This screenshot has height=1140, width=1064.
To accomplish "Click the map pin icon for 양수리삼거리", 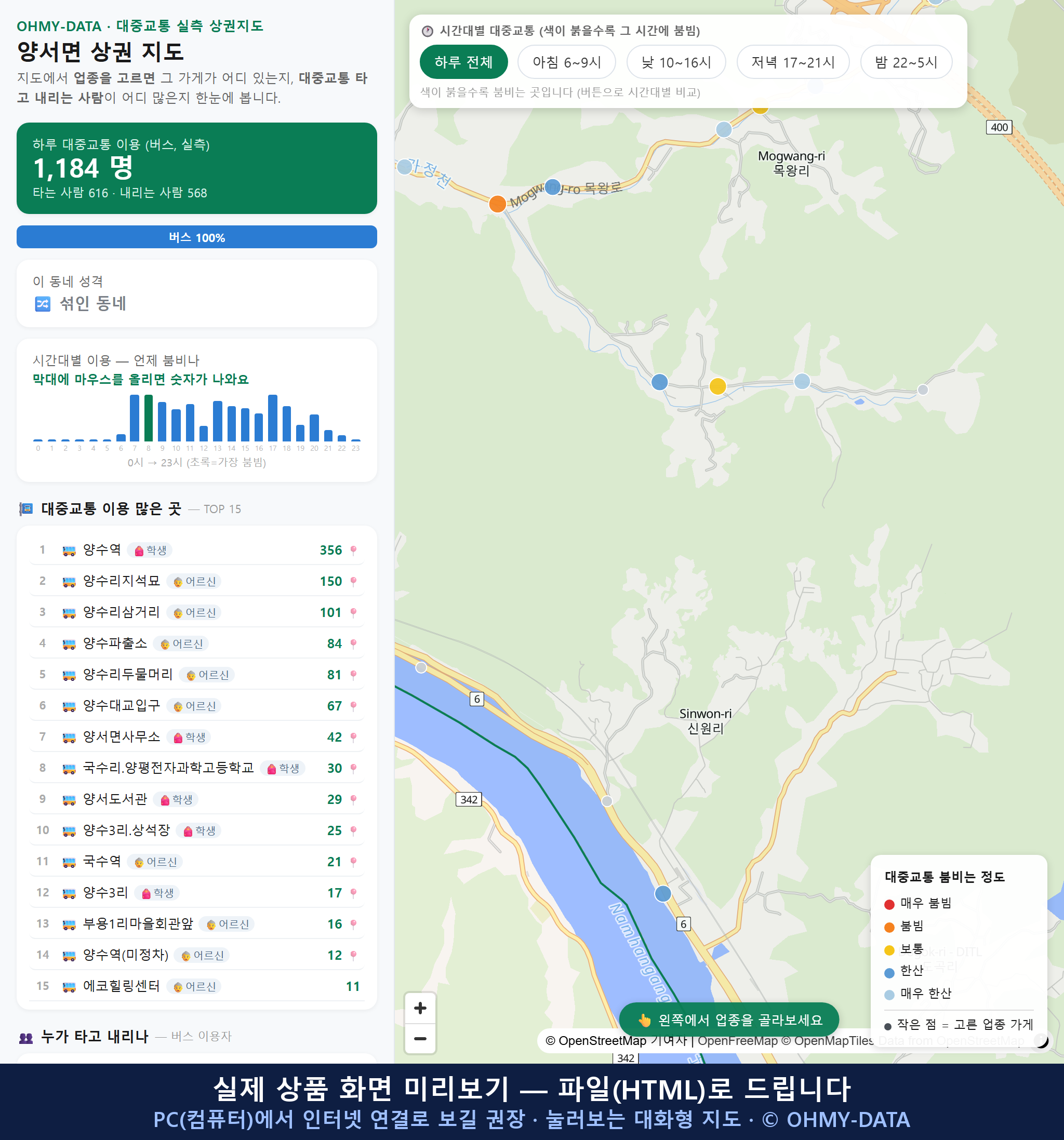I will 353,612.
